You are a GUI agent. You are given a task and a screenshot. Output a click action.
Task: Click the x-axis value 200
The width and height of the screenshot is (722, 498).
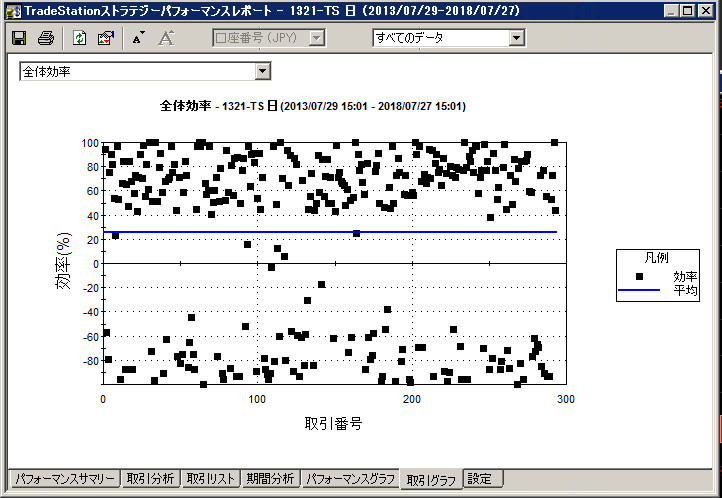point(412,399)
